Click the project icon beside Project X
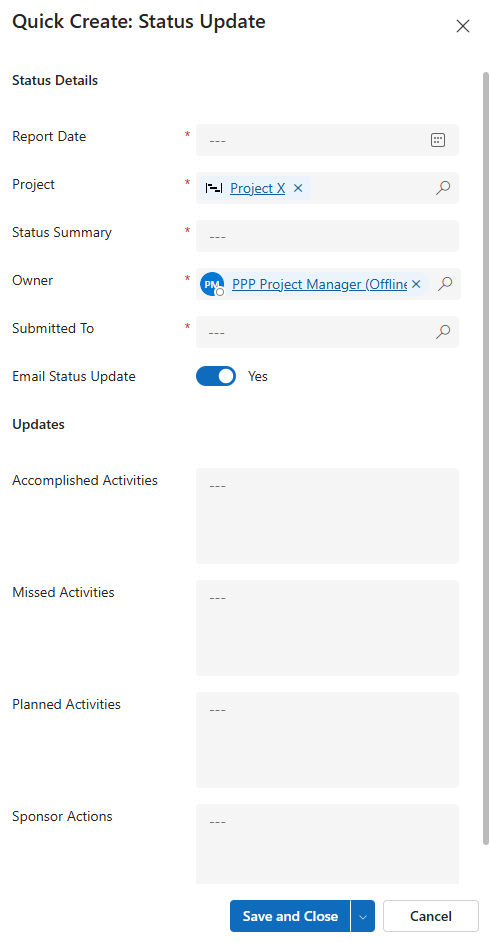The width and height of the screenshot is (490, 942). 214,188
